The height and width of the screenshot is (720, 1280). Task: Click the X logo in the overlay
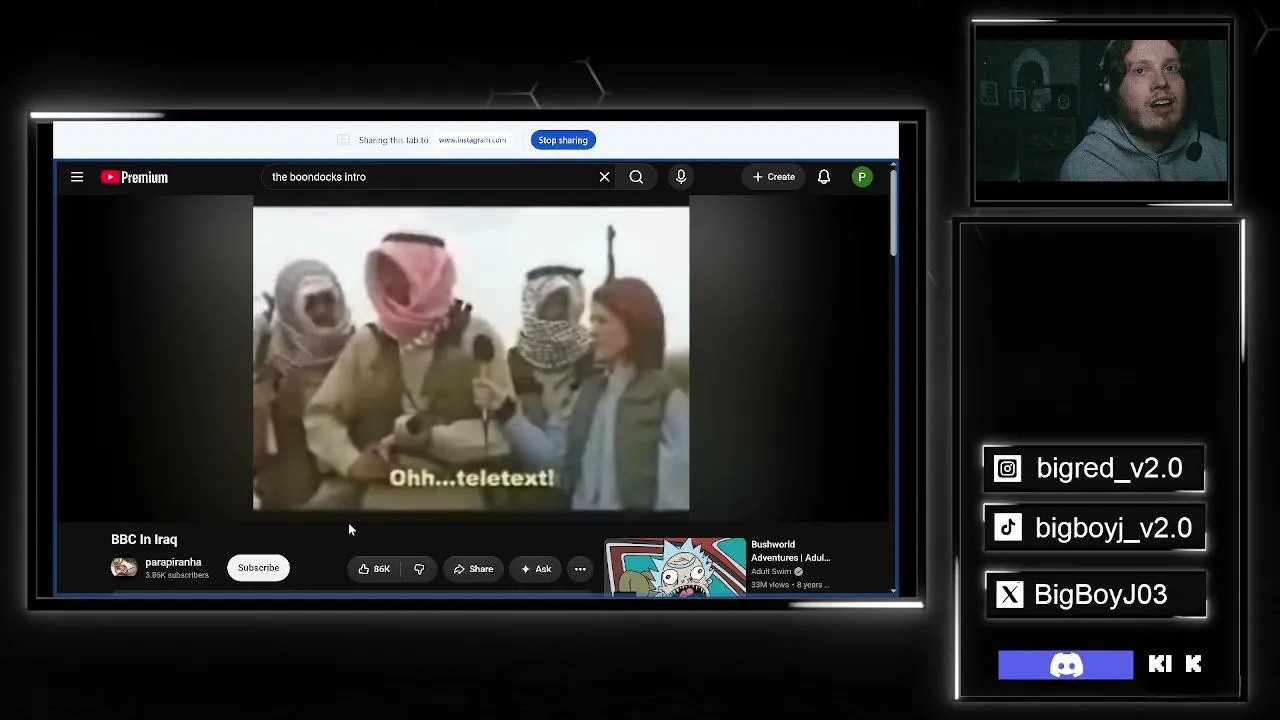[1010, 594]
